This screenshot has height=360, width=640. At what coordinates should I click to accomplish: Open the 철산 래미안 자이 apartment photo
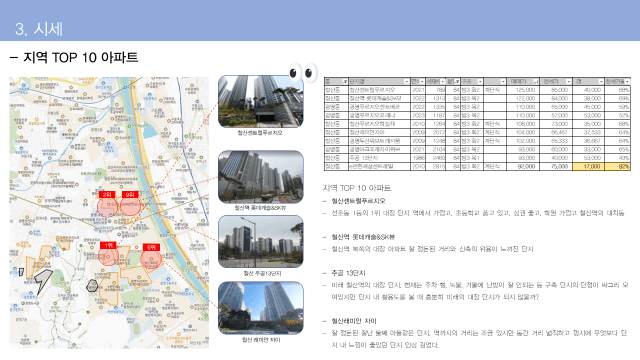[x=261, y=308]
